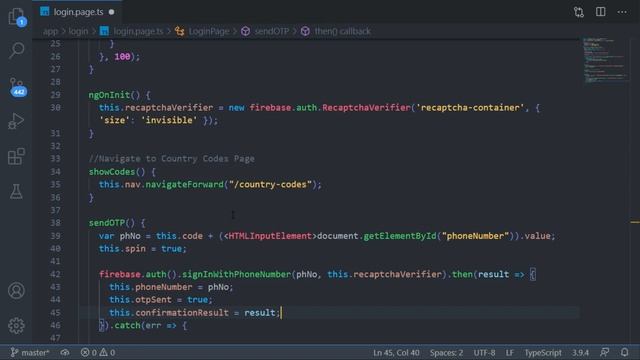Click the Synchronize Changes cloud icon
640x360 pixels.
(65, 353)
